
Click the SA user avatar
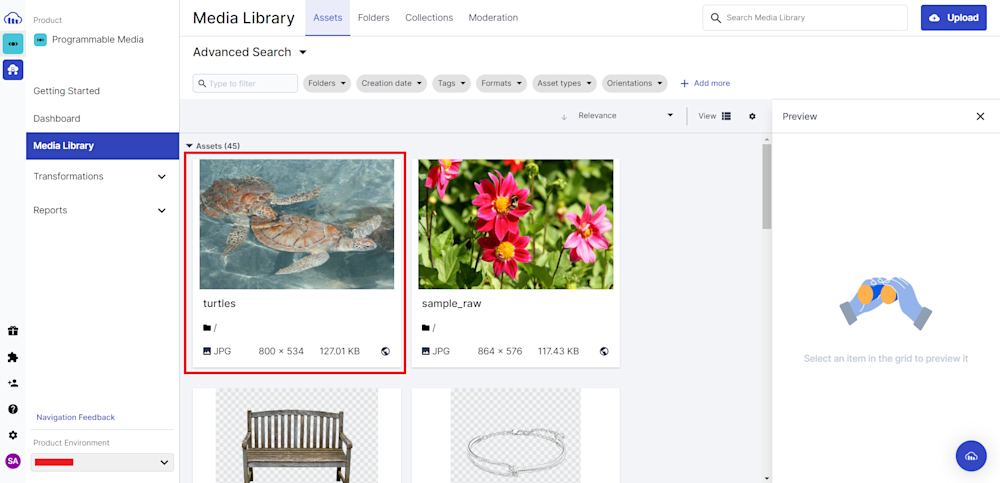(x=13, y=461)
